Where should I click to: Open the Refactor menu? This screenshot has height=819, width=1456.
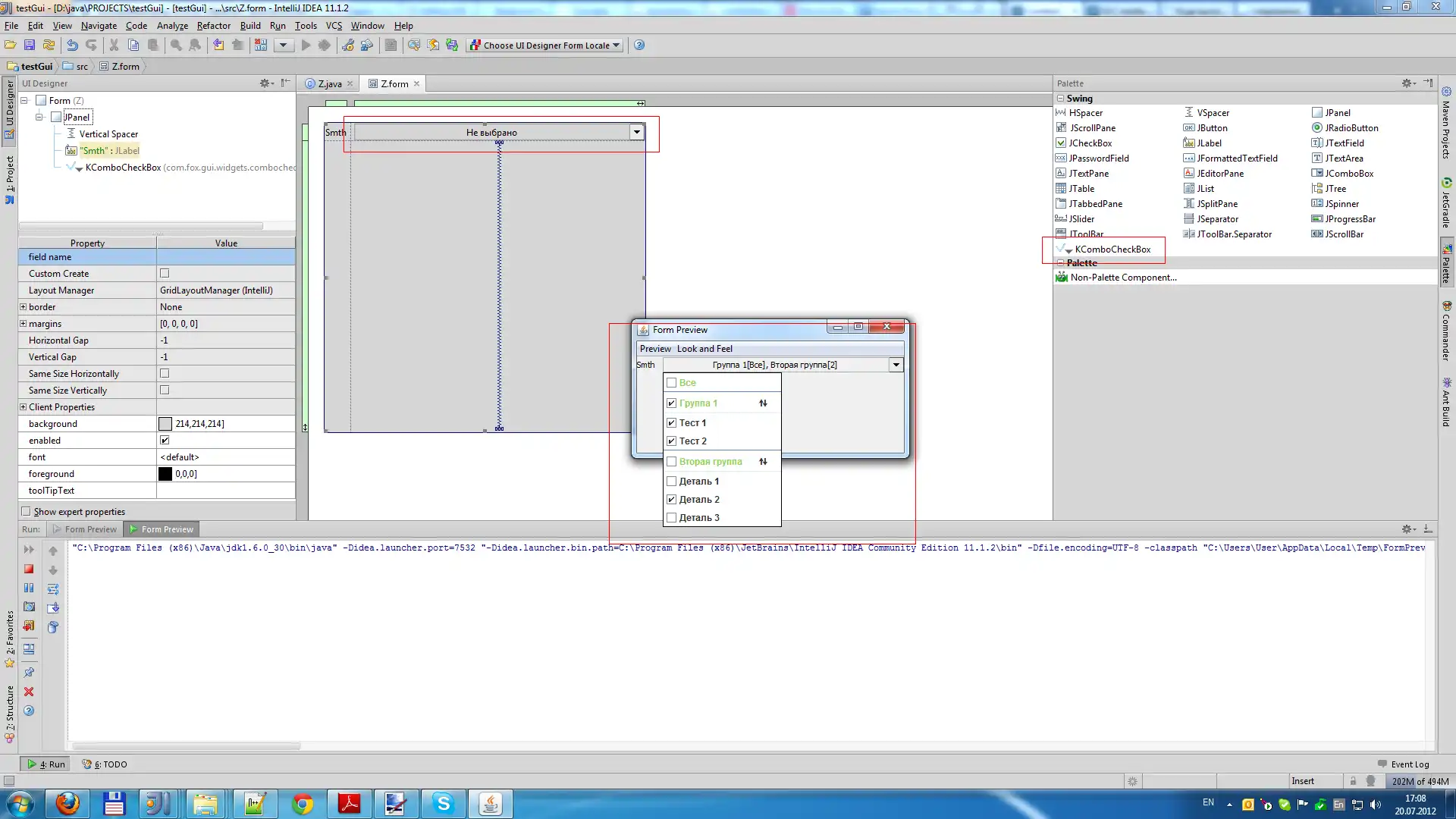(x=213, y=25)
